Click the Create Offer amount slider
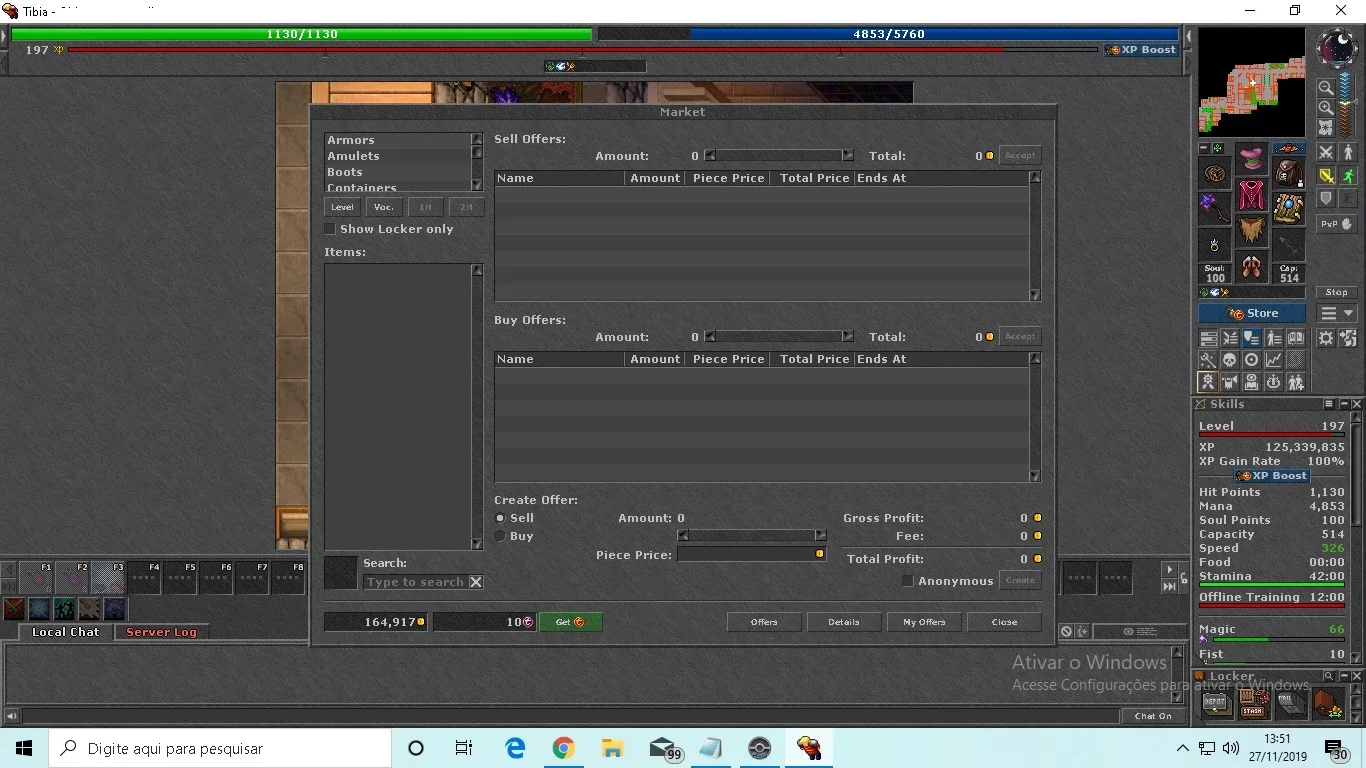This screenshot has height=768, width=1366. point(752,536)
